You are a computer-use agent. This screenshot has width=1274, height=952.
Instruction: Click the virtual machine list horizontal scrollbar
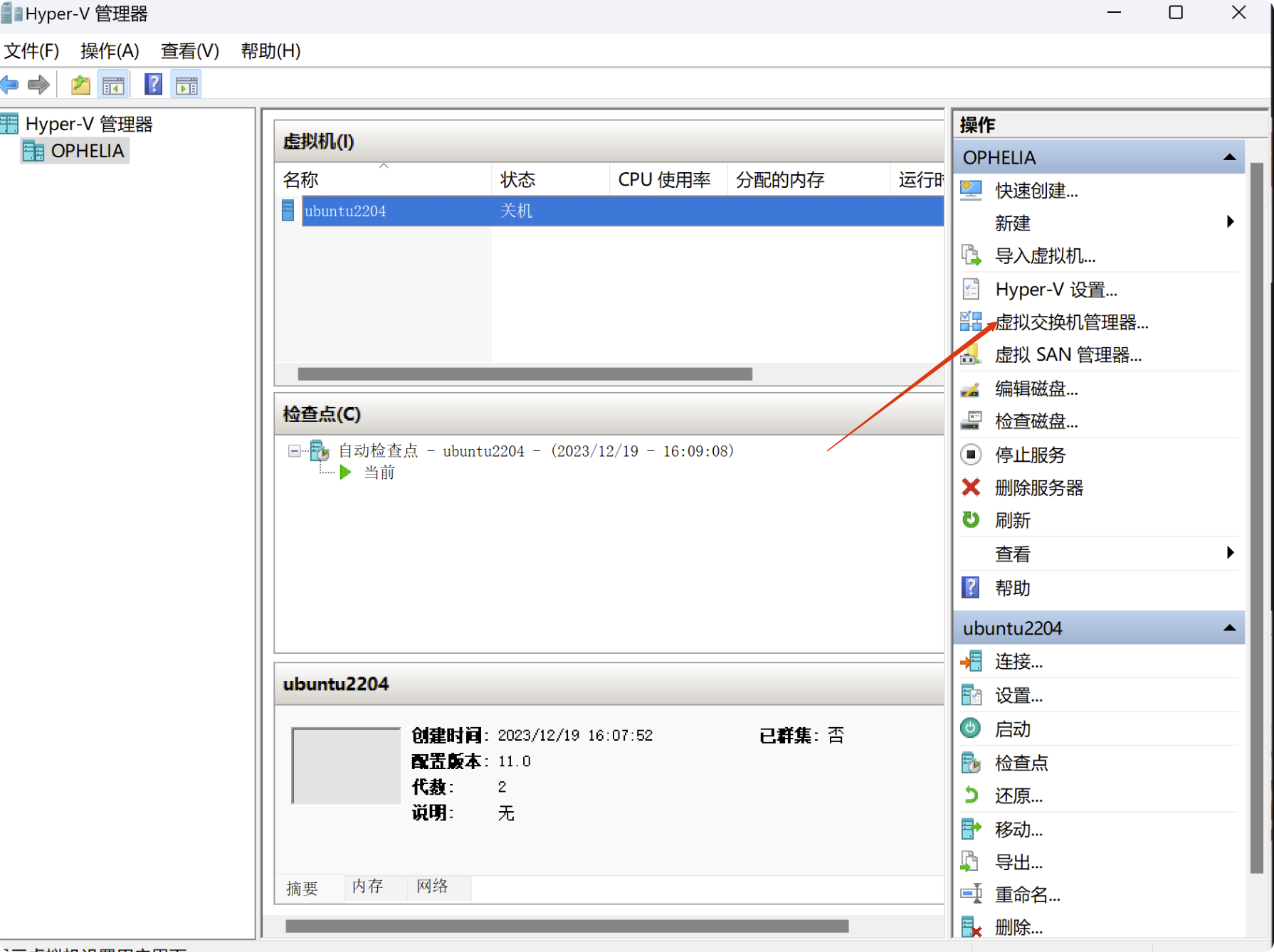coord(525,374)
